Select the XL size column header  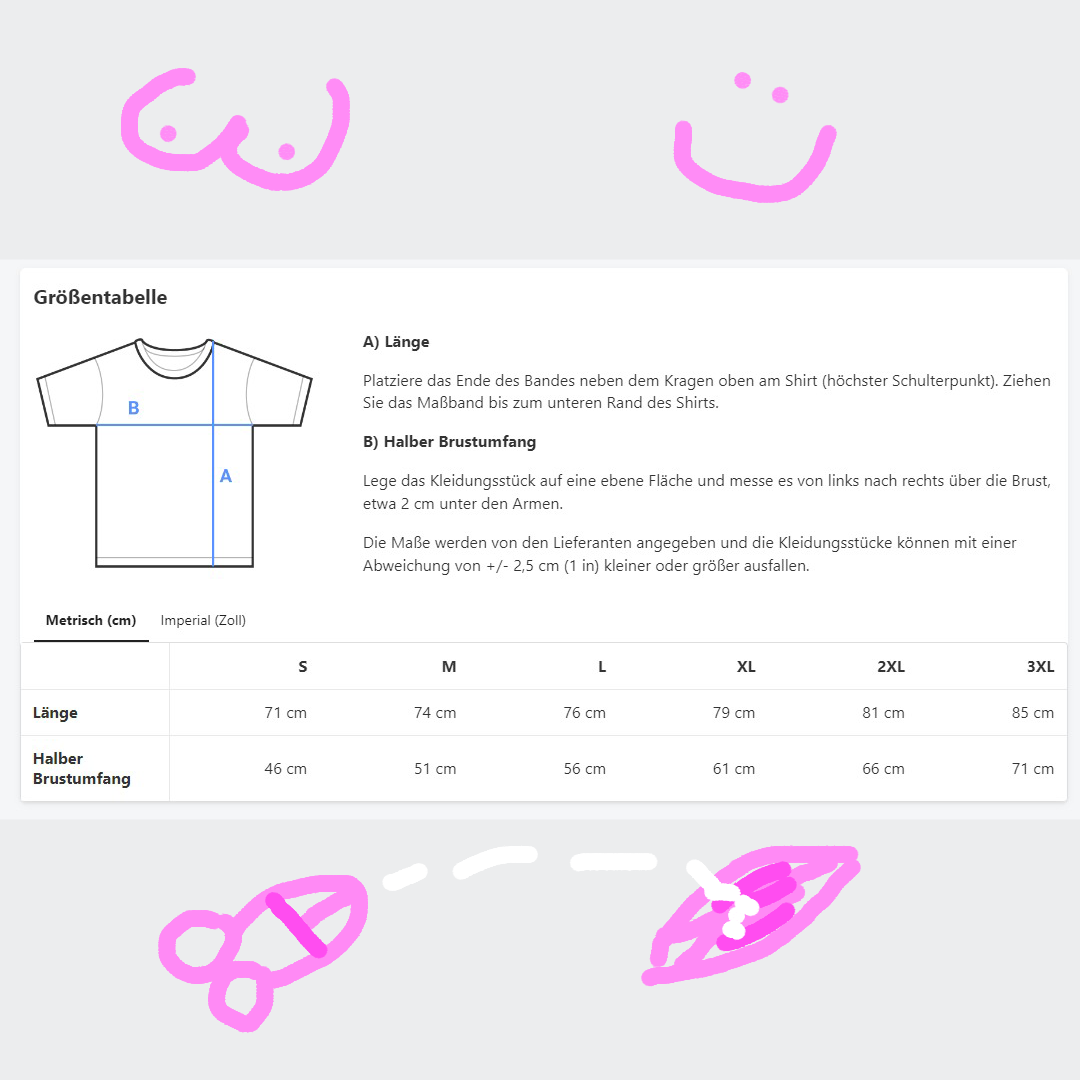(x=746, y=666)
